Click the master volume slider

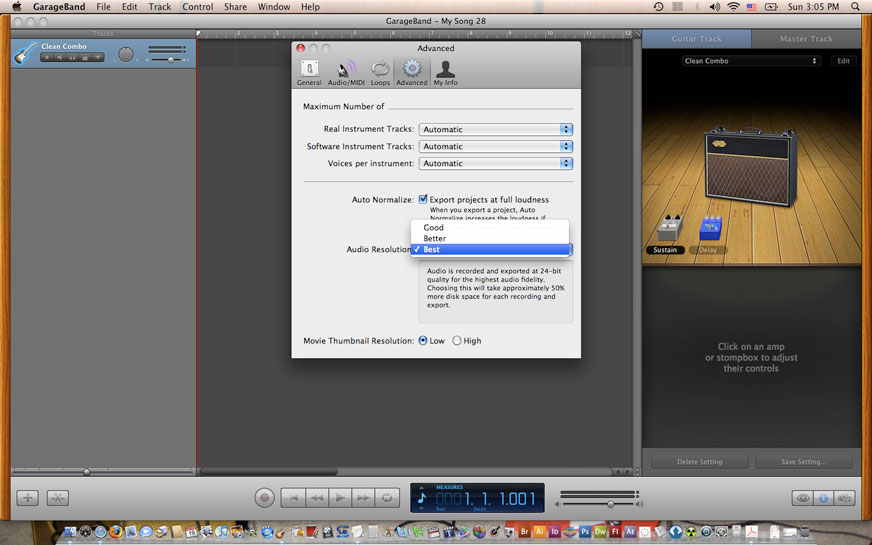[598, 503]
